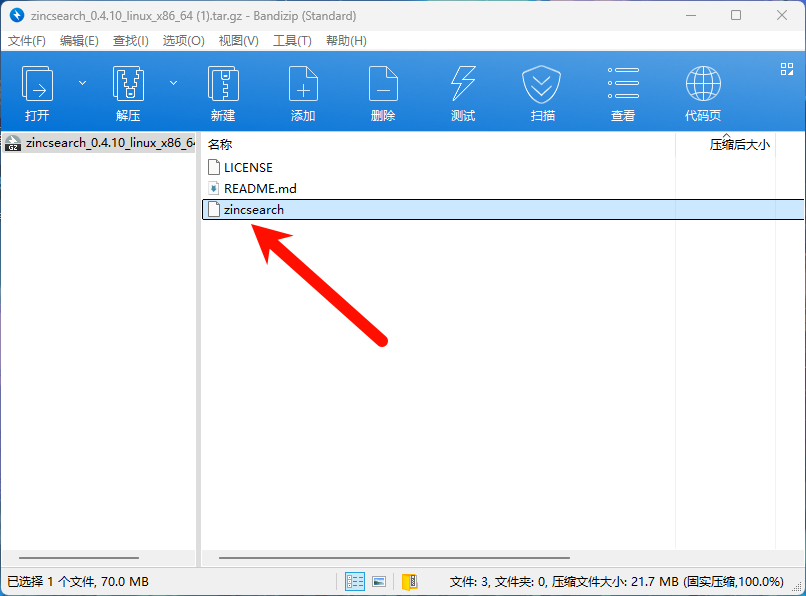
Task: Open the 视图(V) menu
Action: pos(239,41)
